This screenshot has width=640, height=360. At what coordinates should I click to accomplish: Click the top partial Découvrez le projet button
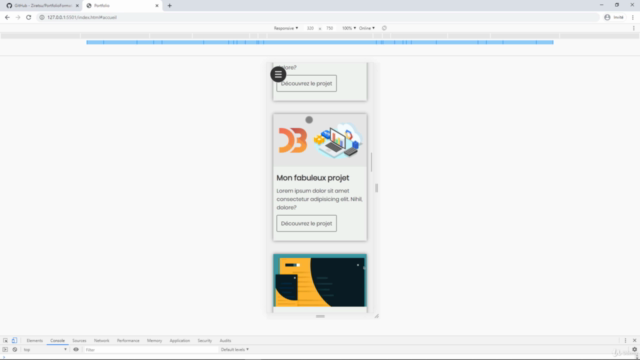coord(307,83)
